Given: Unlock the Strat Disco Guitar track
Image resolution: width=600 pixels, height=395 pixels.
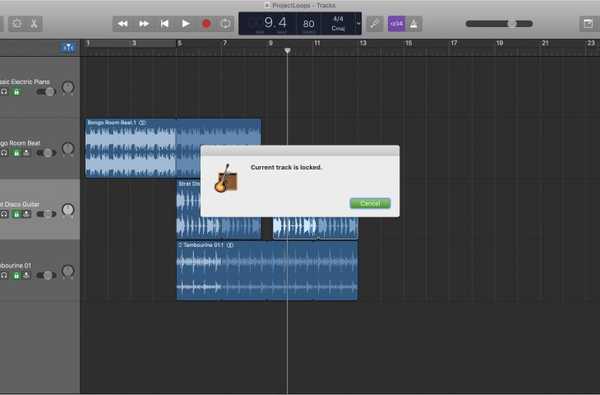Looking at the screenshot, I should [16, 214].
